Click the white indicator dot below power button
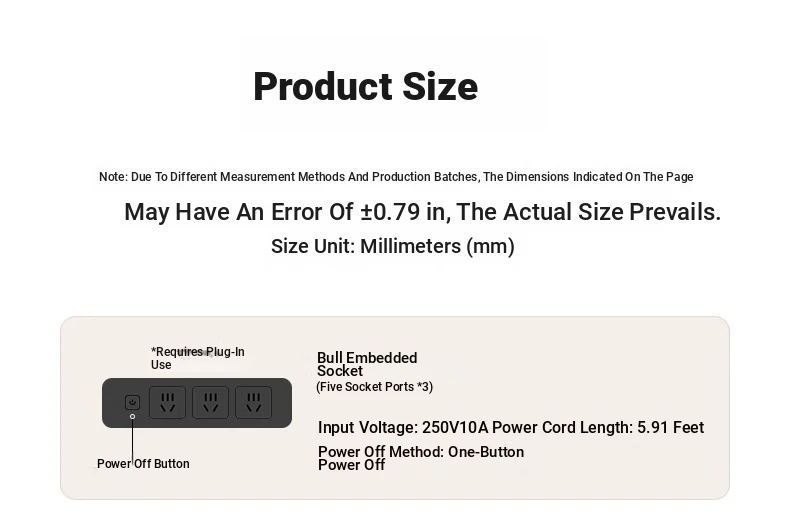This screenshot has height=521, width=790. coord(133,417)
